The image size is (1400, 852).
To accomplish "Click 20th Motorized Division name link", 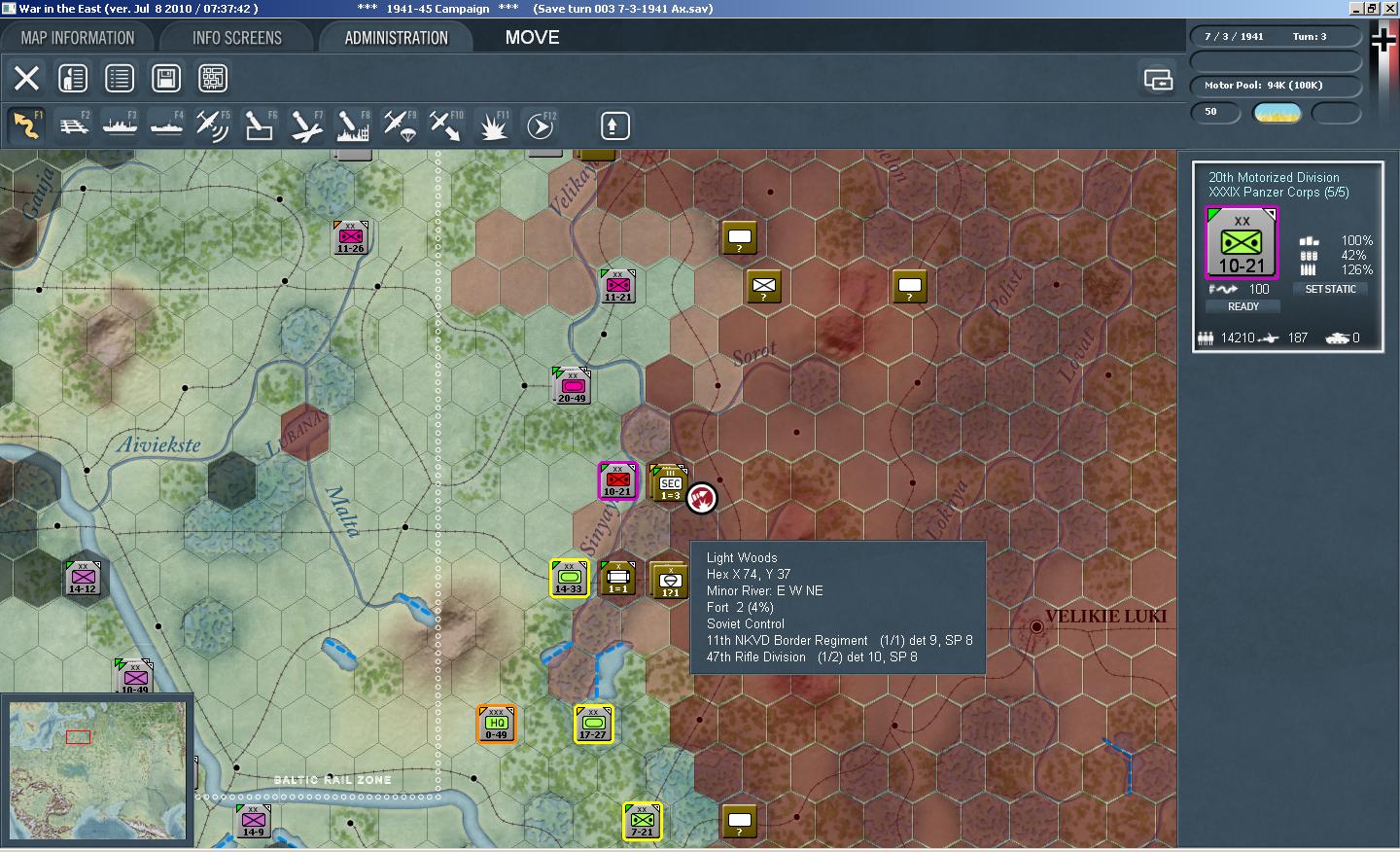I will 1274,177.
